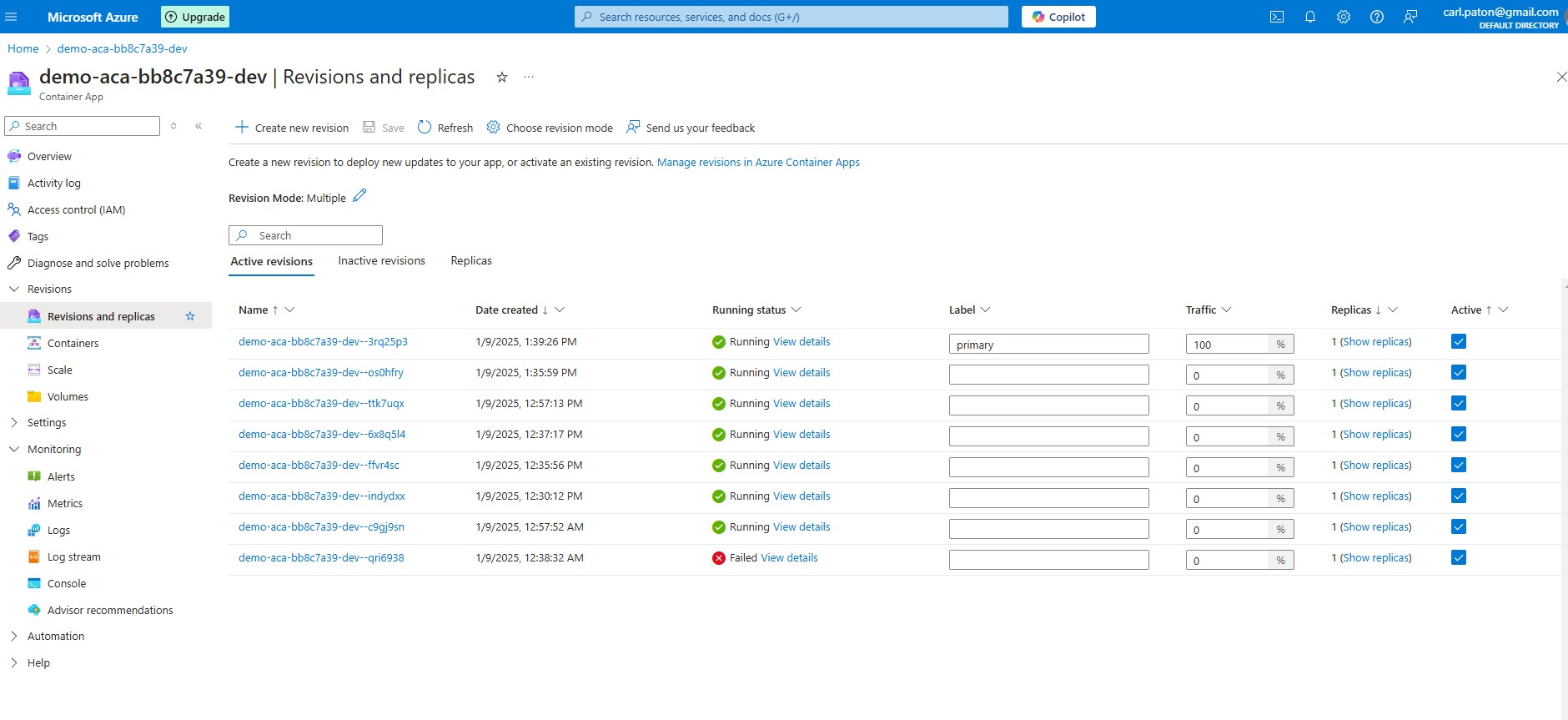
Task: Uncheck Active for revision ttk7uqx
Action: click(x=1459, y=403)
